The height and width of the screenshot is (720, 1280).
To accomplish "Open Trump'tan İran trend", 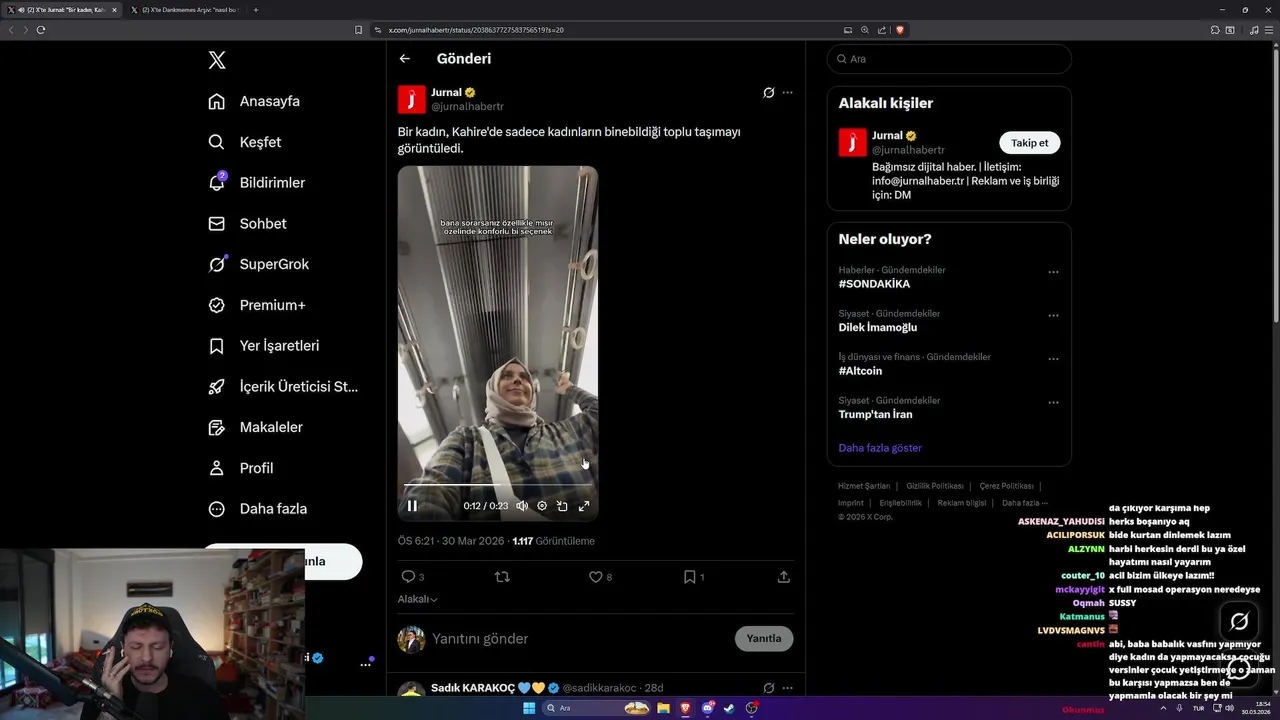I will point(875,414).
